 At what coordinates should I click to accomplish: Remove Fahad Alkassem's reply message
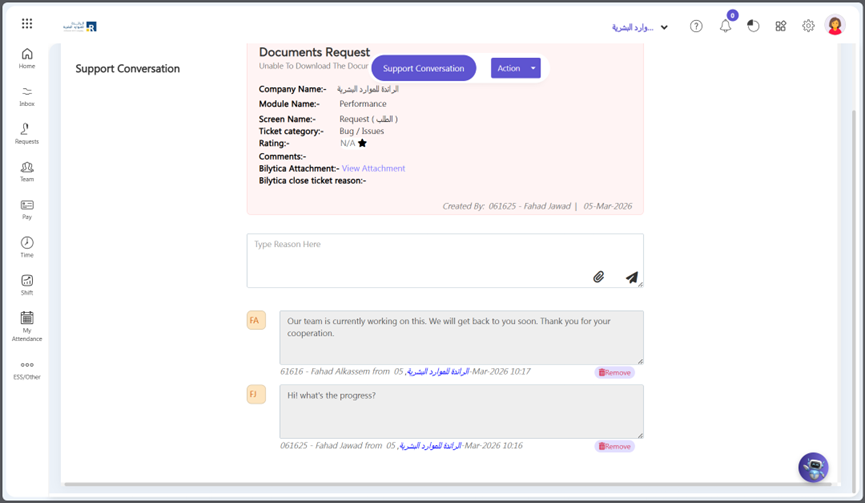[x=615, y=372]
